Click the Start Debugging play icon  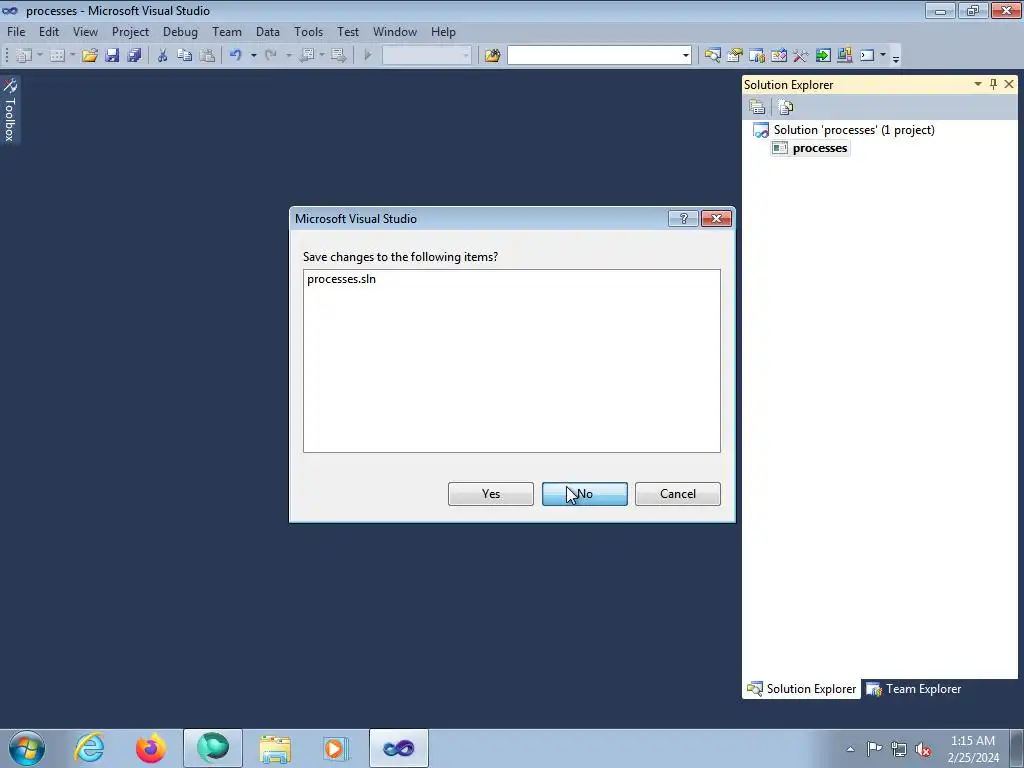[x=368, y=56]
